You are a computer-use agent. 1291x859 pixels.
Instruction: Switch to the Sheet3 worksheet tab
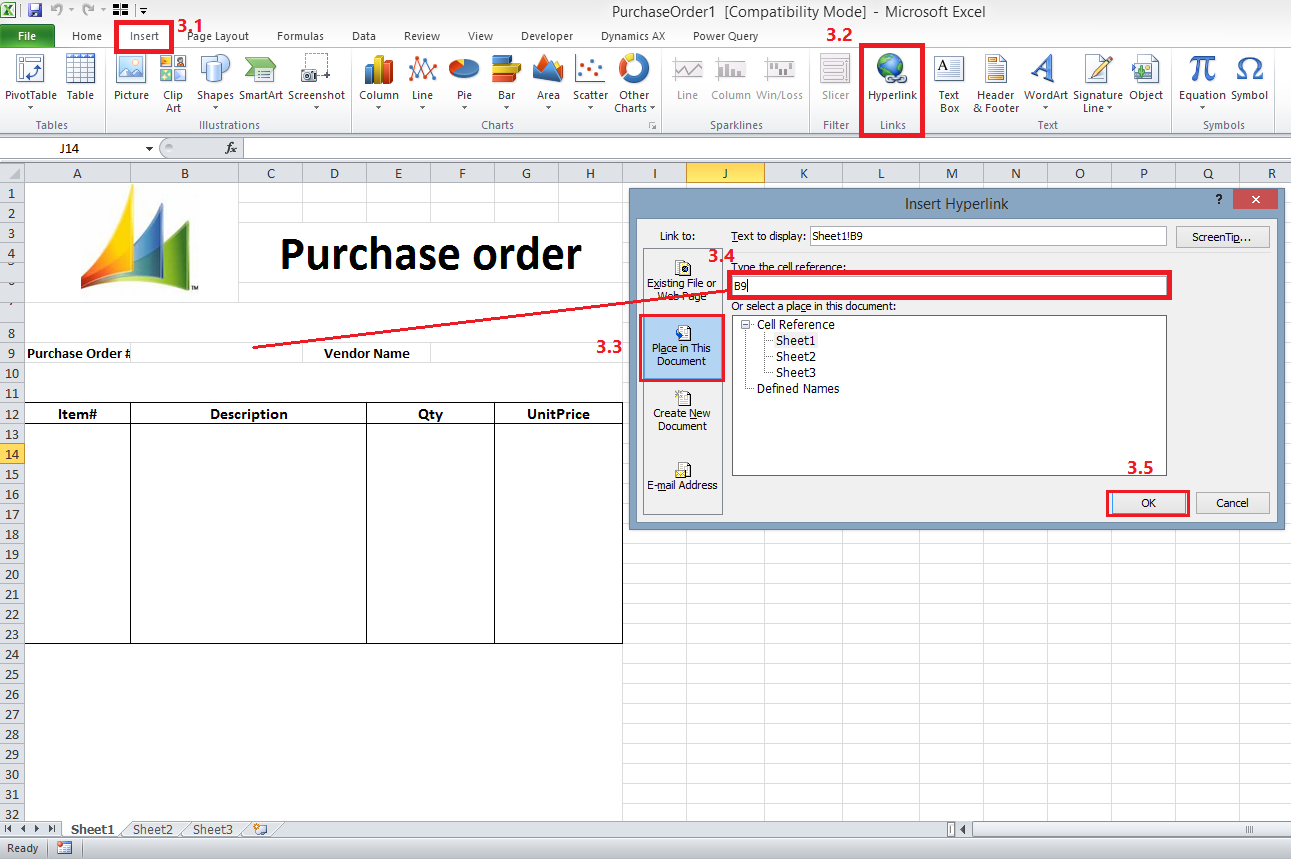click(x=213, y=829)
